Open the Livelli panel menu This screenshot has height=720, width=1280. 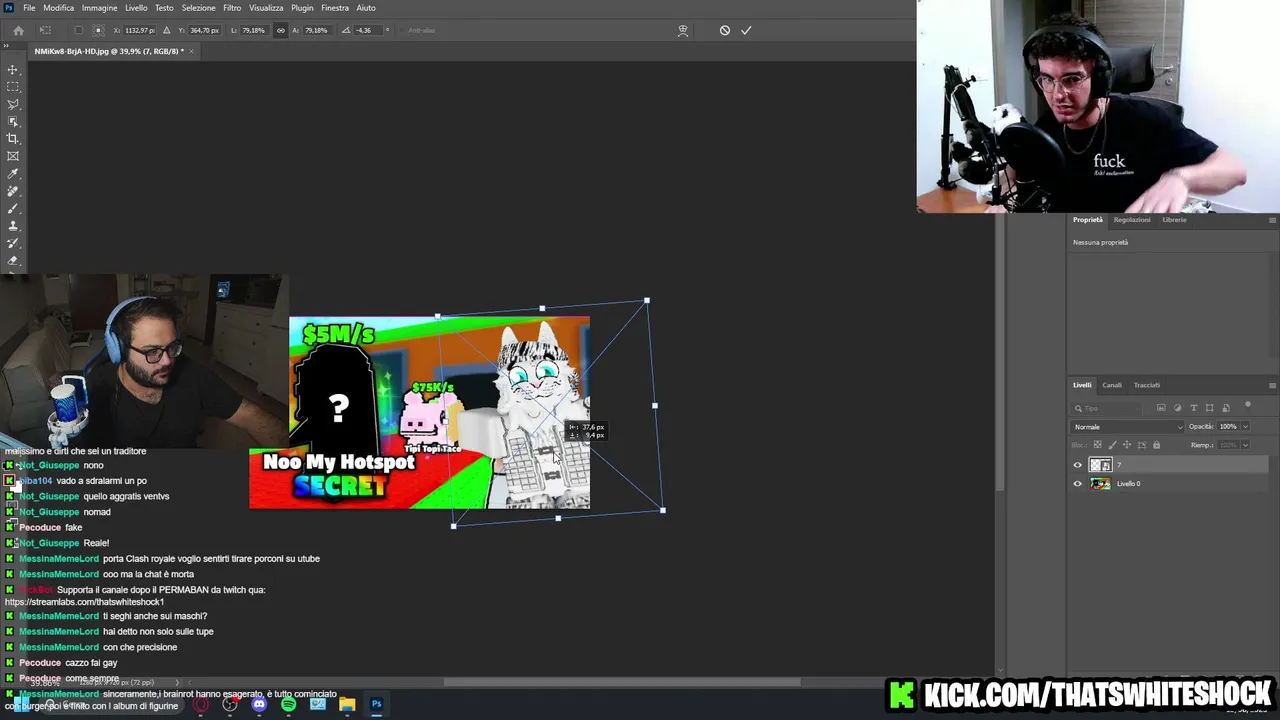[x=1272, y=385]
